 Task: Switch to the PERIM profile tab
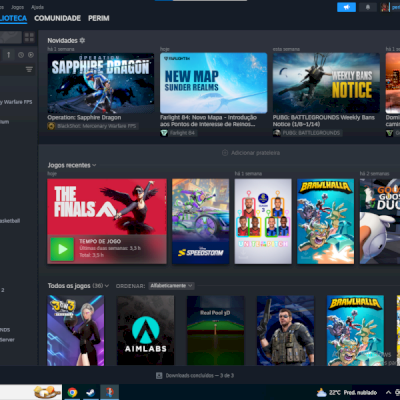point(99,18)
